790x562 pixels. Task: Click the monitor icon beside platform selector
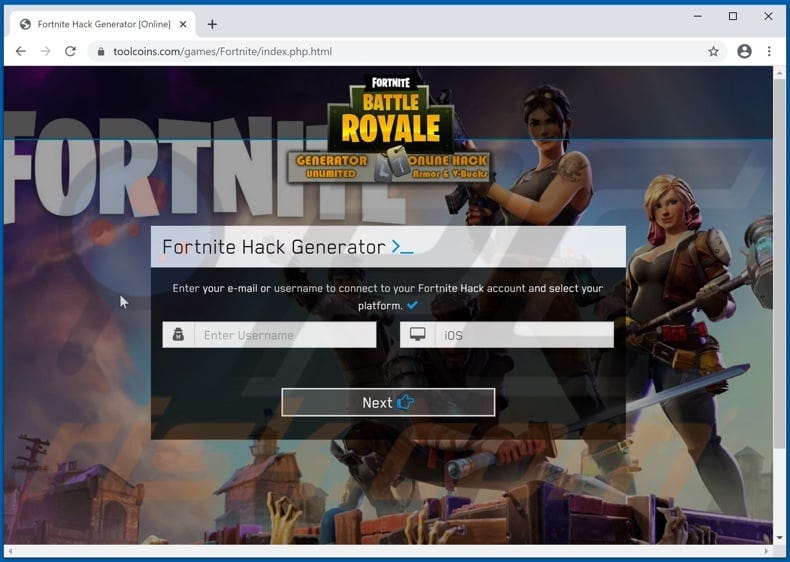(x=417, y=335)
